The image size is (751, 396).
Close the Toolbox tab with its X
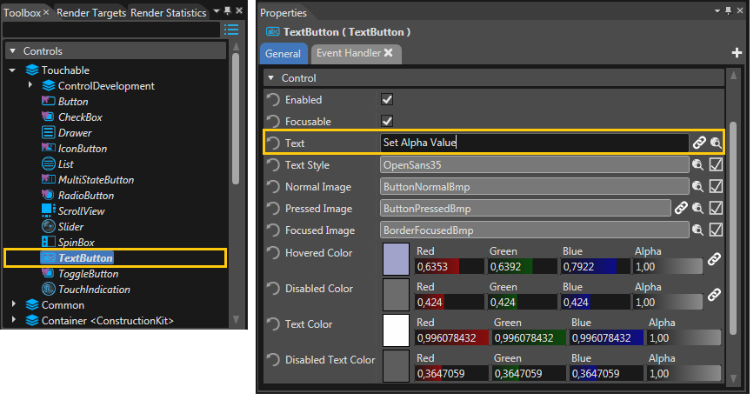pos(46,12)
